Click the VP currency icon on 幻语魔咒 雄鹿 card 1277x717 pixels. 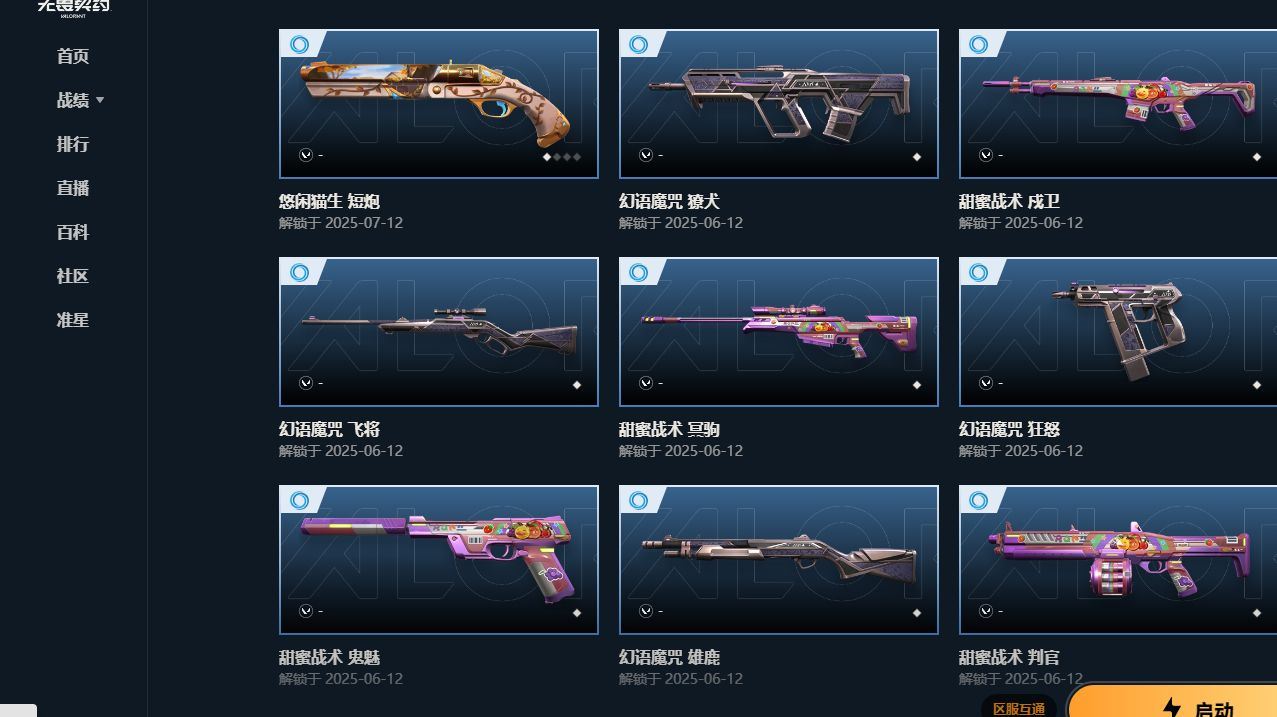coord(646,611)
